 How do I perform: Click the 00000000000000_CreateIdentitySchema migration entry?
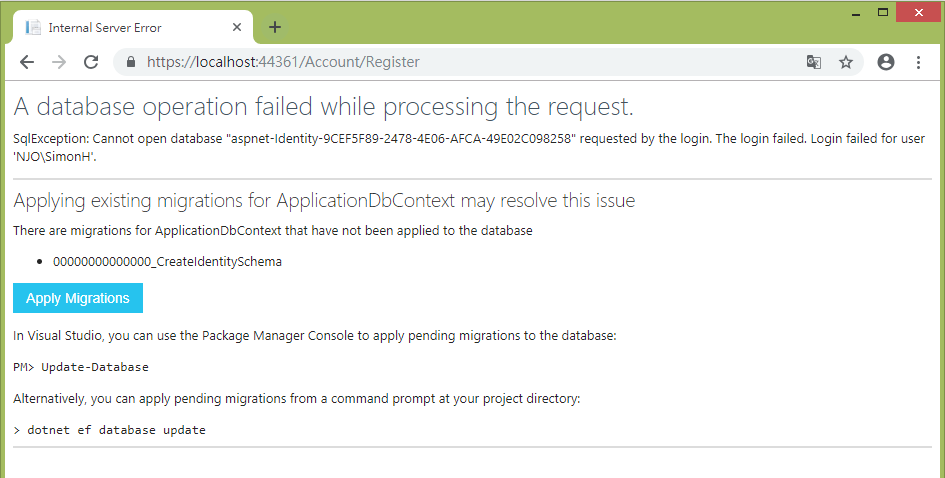(167, 262)
